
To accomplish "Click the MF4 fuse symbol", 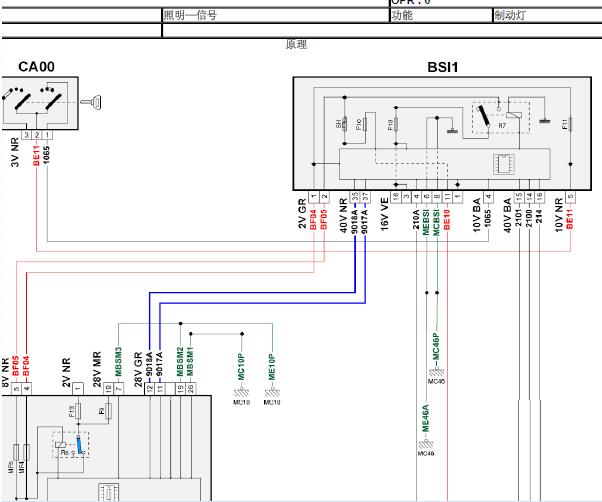I will tap(26, 452).
